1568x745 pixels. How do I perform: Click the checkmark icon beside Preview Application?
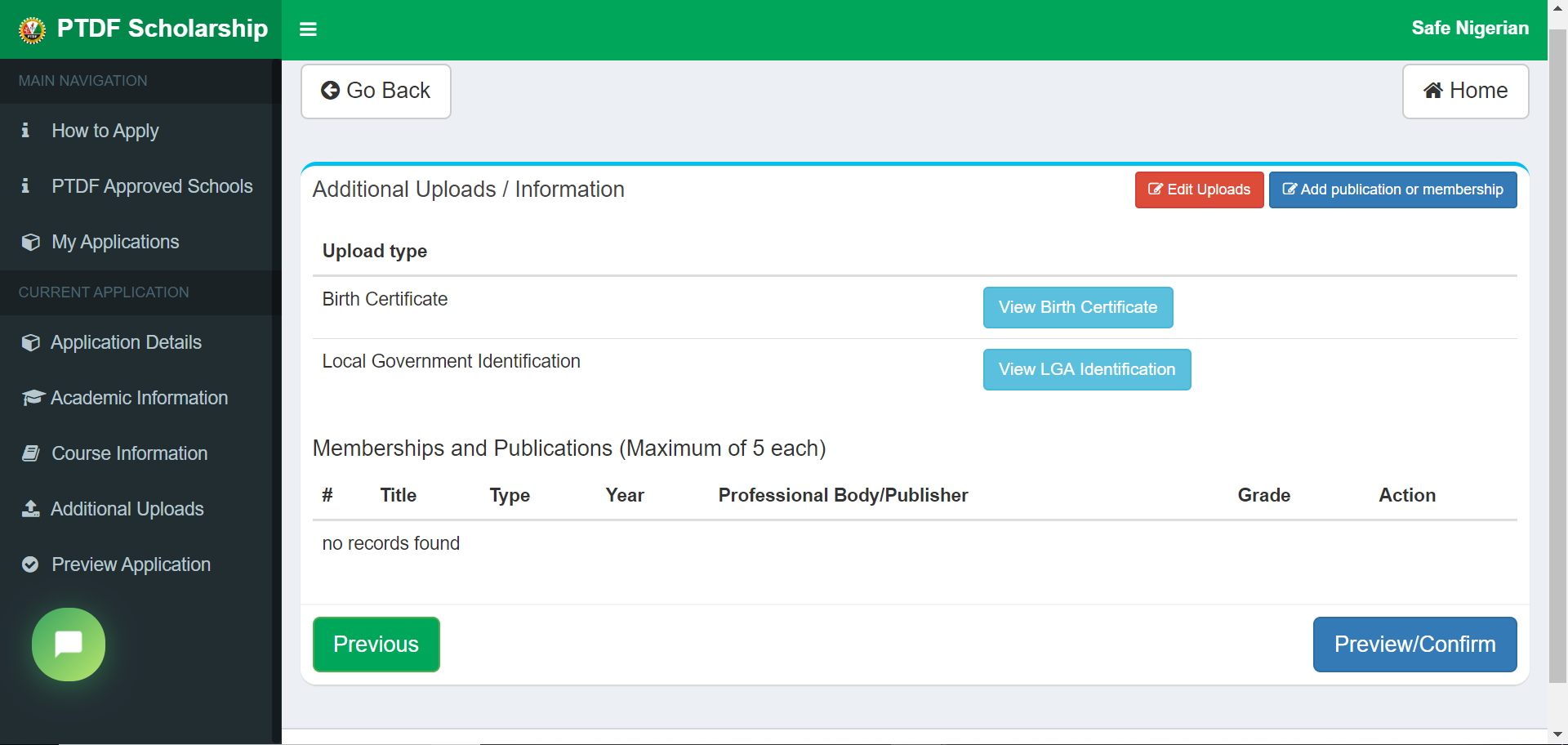tap(30, 564)
